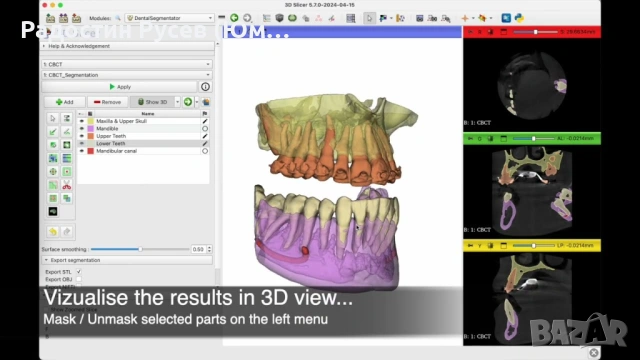Click the layout selection icon
The image size is (640, 360).
pos(351,18)
